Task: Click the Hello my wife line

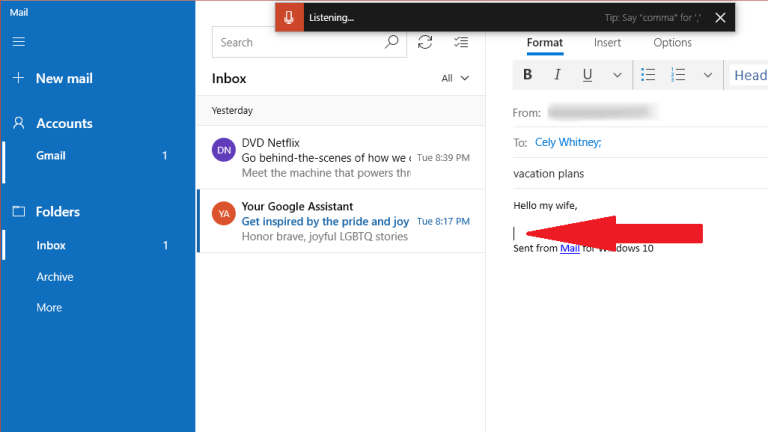Action: pyautogui.click(x=545, y=206)
